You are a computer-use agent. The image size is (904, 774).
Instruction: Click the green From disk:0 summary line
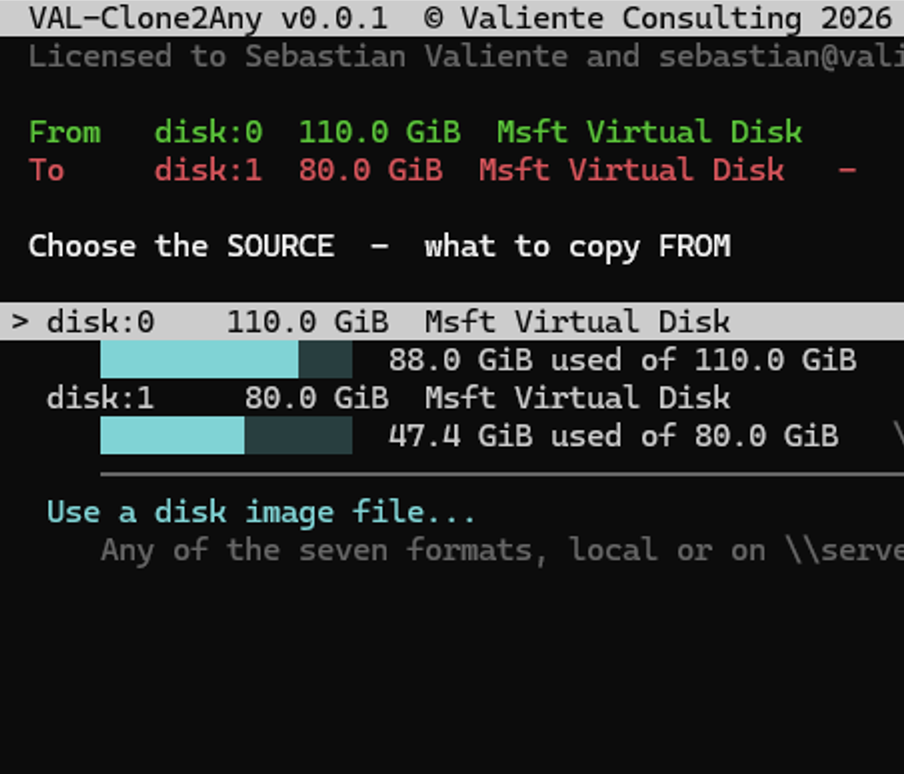click(415, 132)
